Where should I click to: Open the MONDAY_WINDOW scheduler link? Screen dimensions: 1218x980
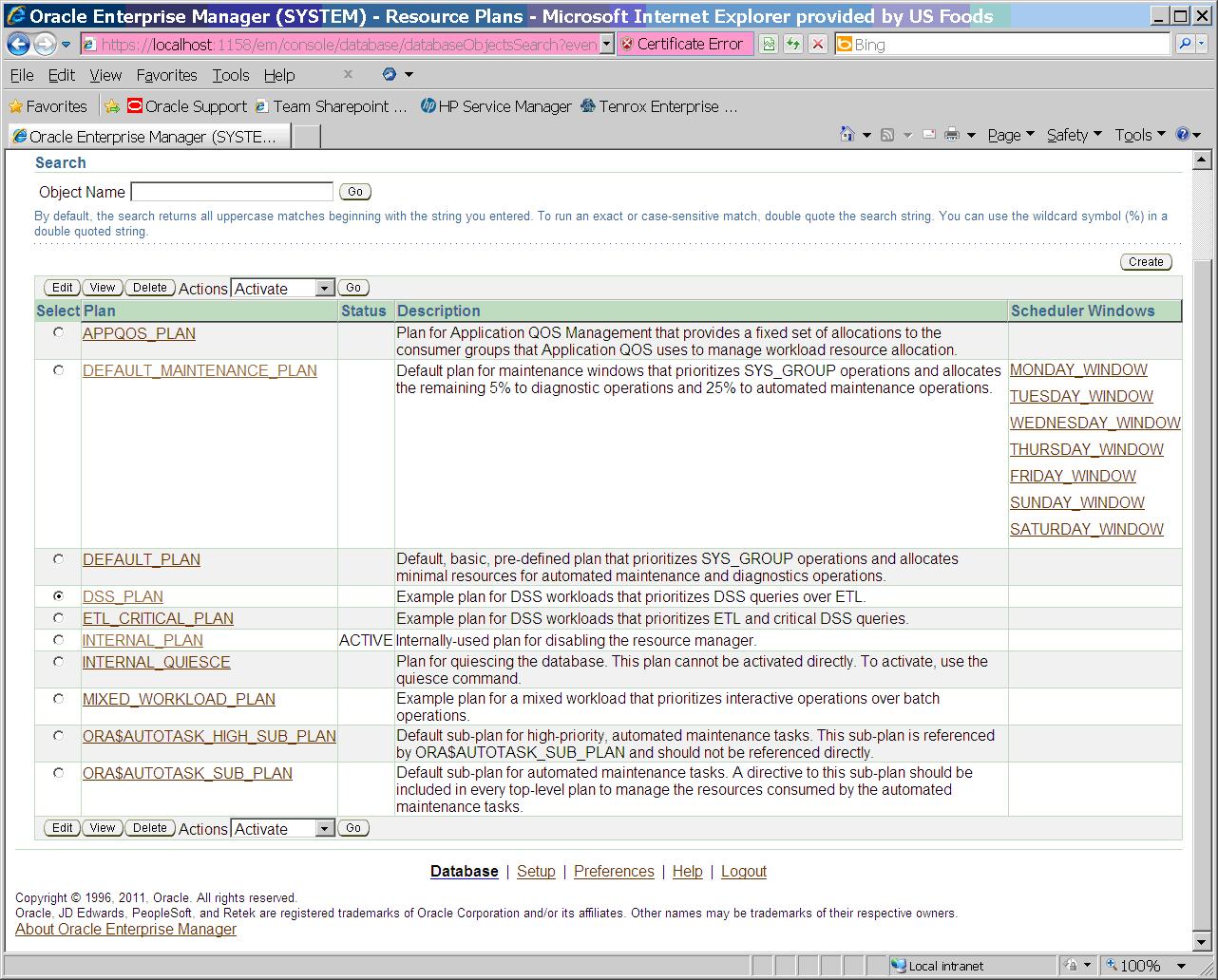1078,369
